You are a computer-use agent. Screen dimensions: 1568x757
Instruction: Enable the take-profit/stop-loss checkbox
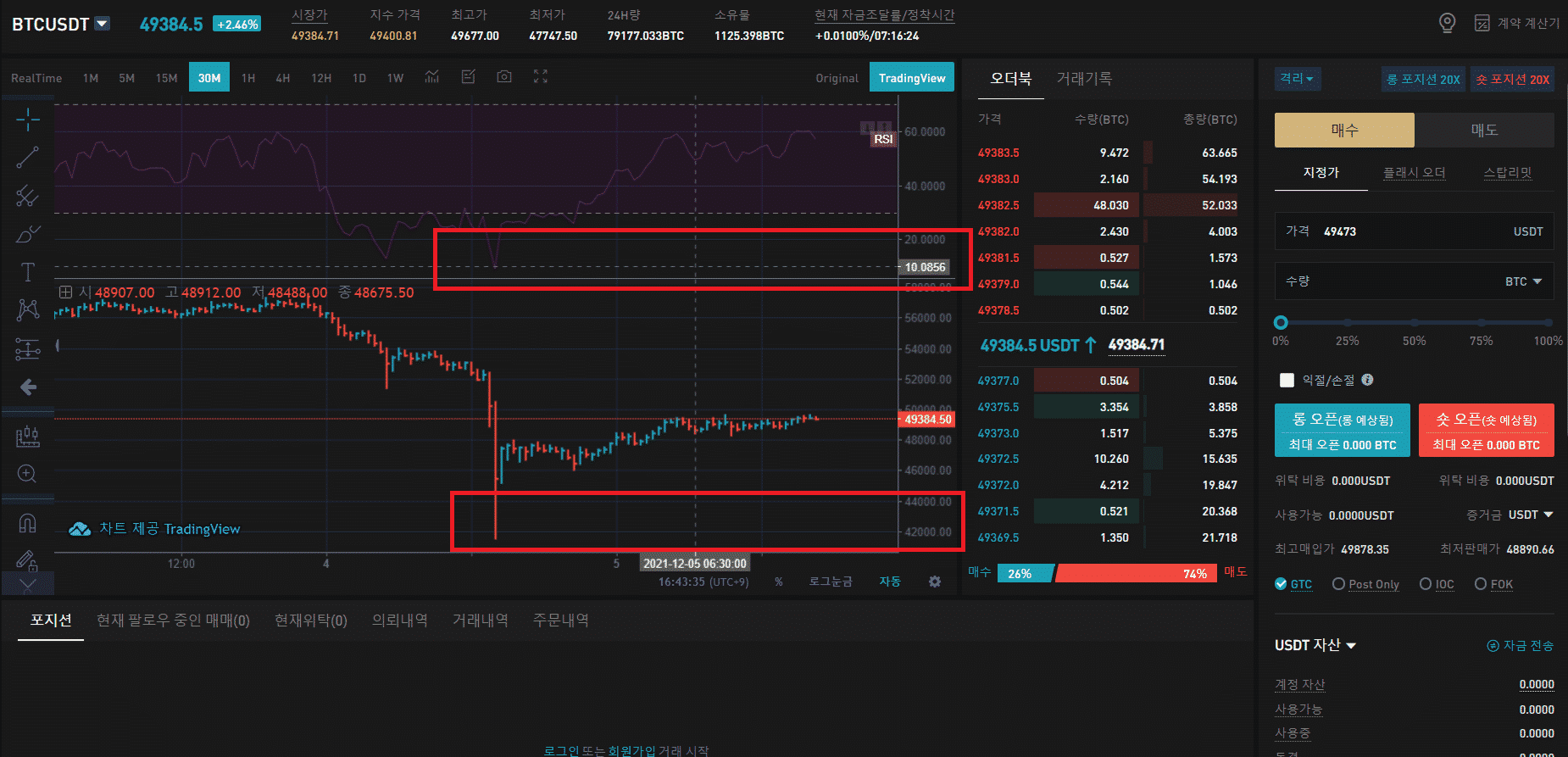1287,380
